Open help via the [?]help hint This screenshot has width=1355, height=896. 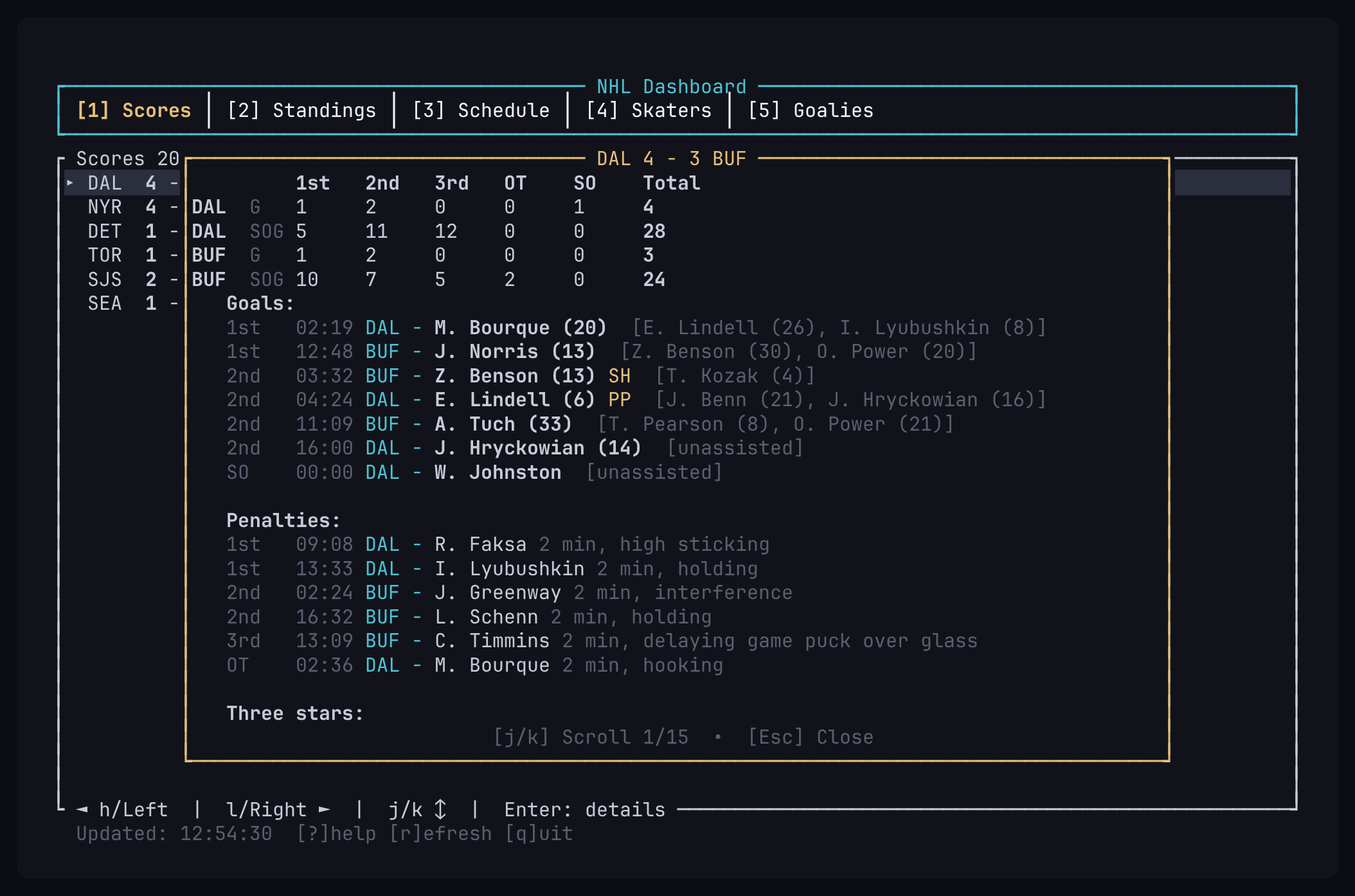336,834
